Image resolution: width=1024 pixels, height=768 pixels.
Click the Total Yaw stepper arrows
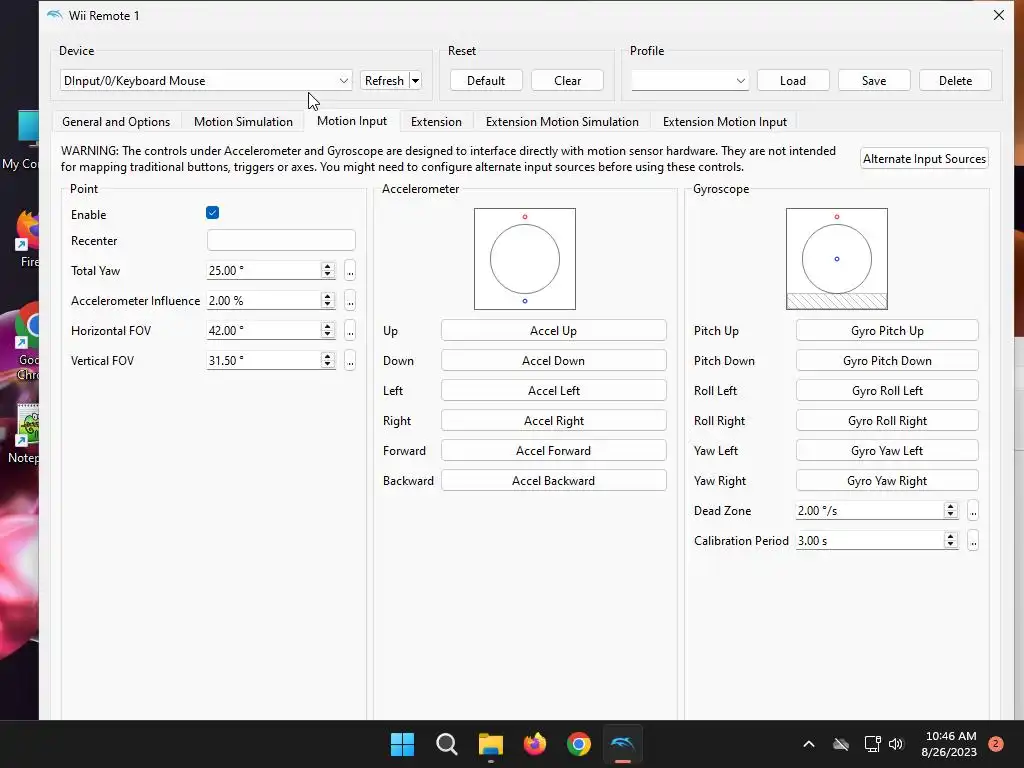tap(328, 270)
